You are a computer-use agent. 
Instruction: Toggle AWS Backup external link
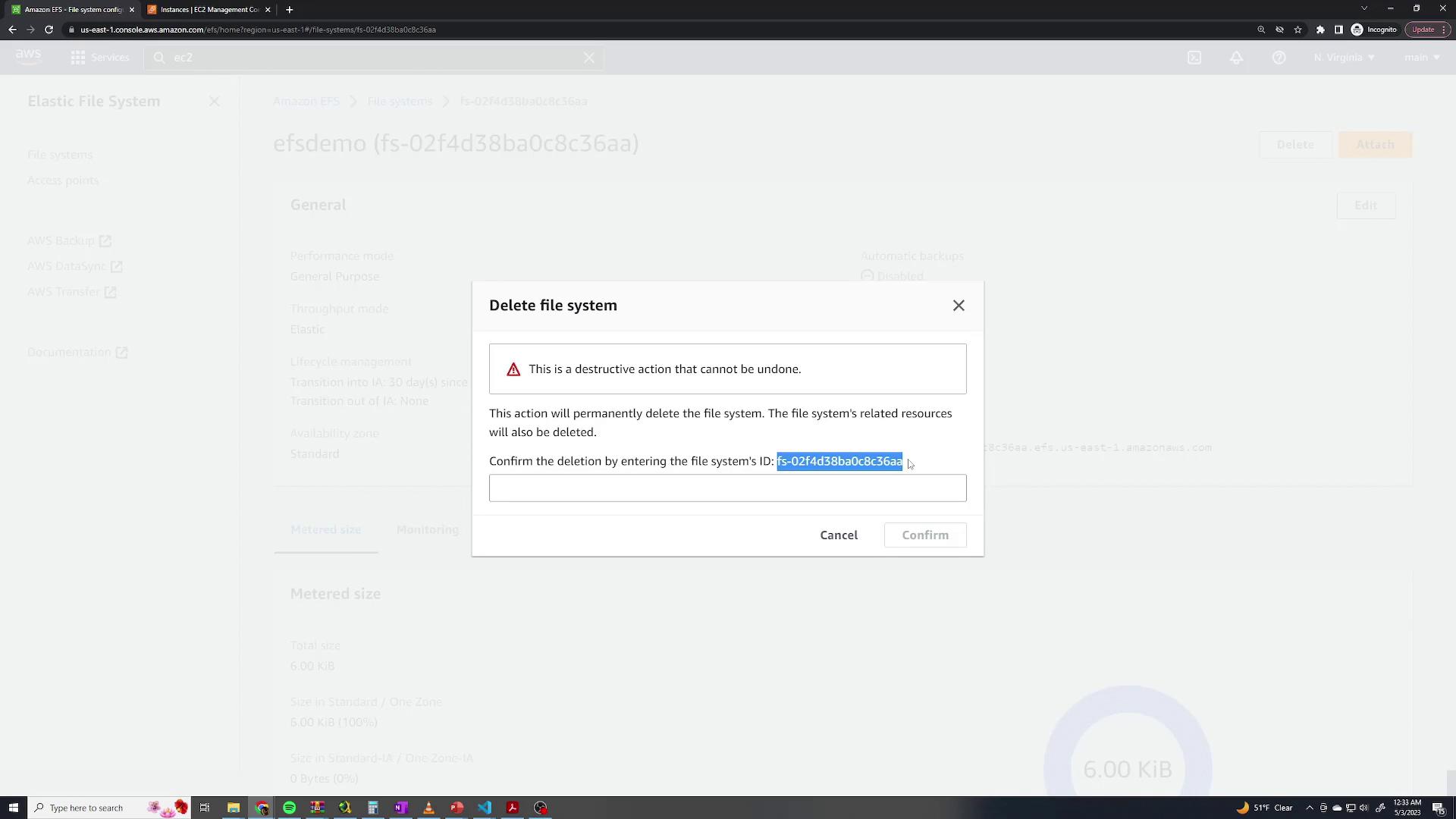pos(68,240)
